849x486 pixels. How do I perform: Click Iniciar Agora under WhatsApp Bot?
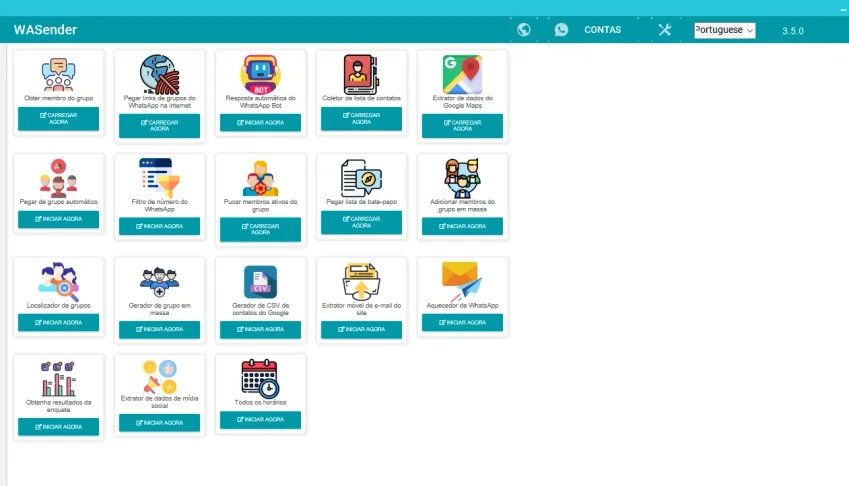tap(260, 122)
